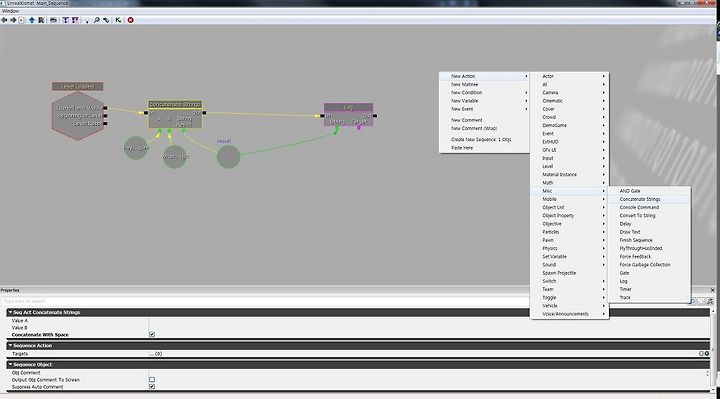This screenshot has height=399, width=720.
Task: Expand the New Event submenu
Action: click(x=484, y=109)
